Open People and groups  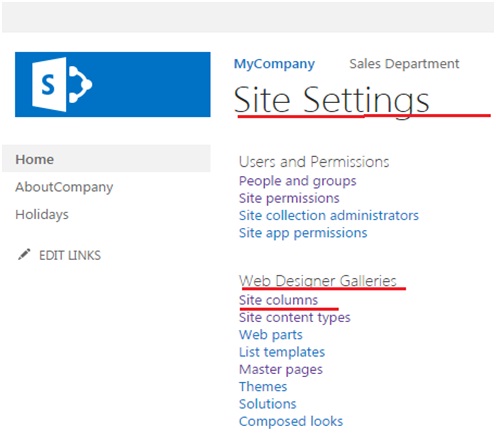click(298, 181)
